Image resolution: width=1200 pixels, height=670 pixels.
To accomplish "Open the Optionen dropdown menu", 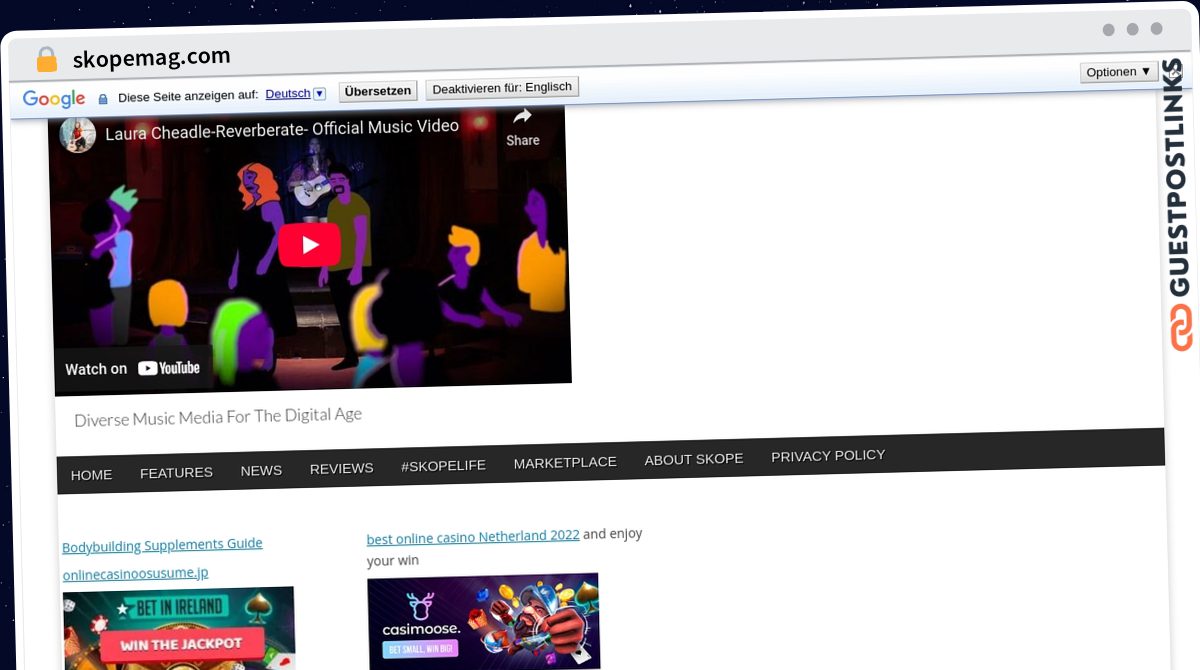I will pos(1119,72).
